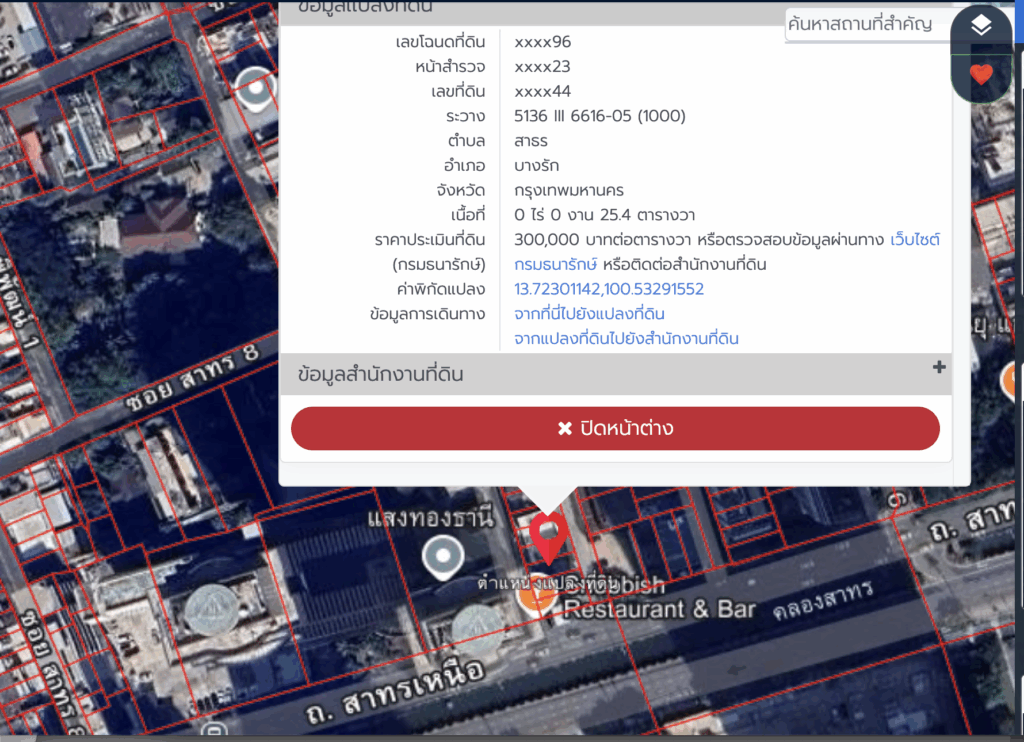This screenshot has height=742, width=1024.
Task: Select the gray place marker in upper-left map
Action: tap(257, 88)
